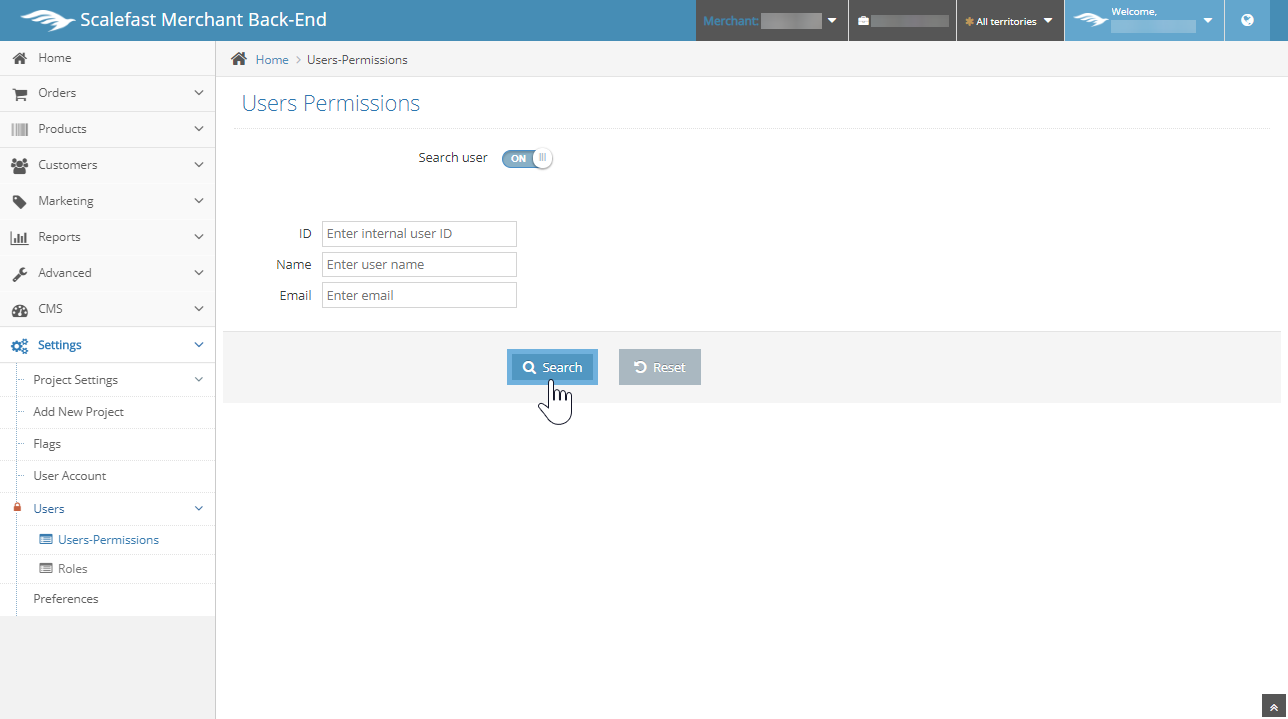The width and height of the screenshot is (1288, 719).
Task: Click the globe icon in top bar
Action: click(1246, 20)
